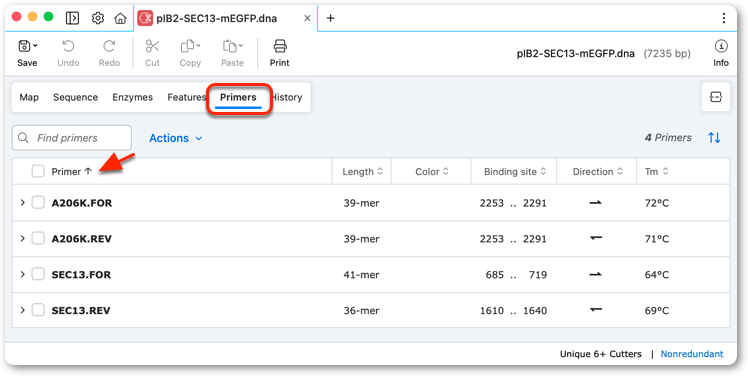748x376 pixels.
Task: Expand the A206K.FOR primer row
Action: click(x=22, y=203)
